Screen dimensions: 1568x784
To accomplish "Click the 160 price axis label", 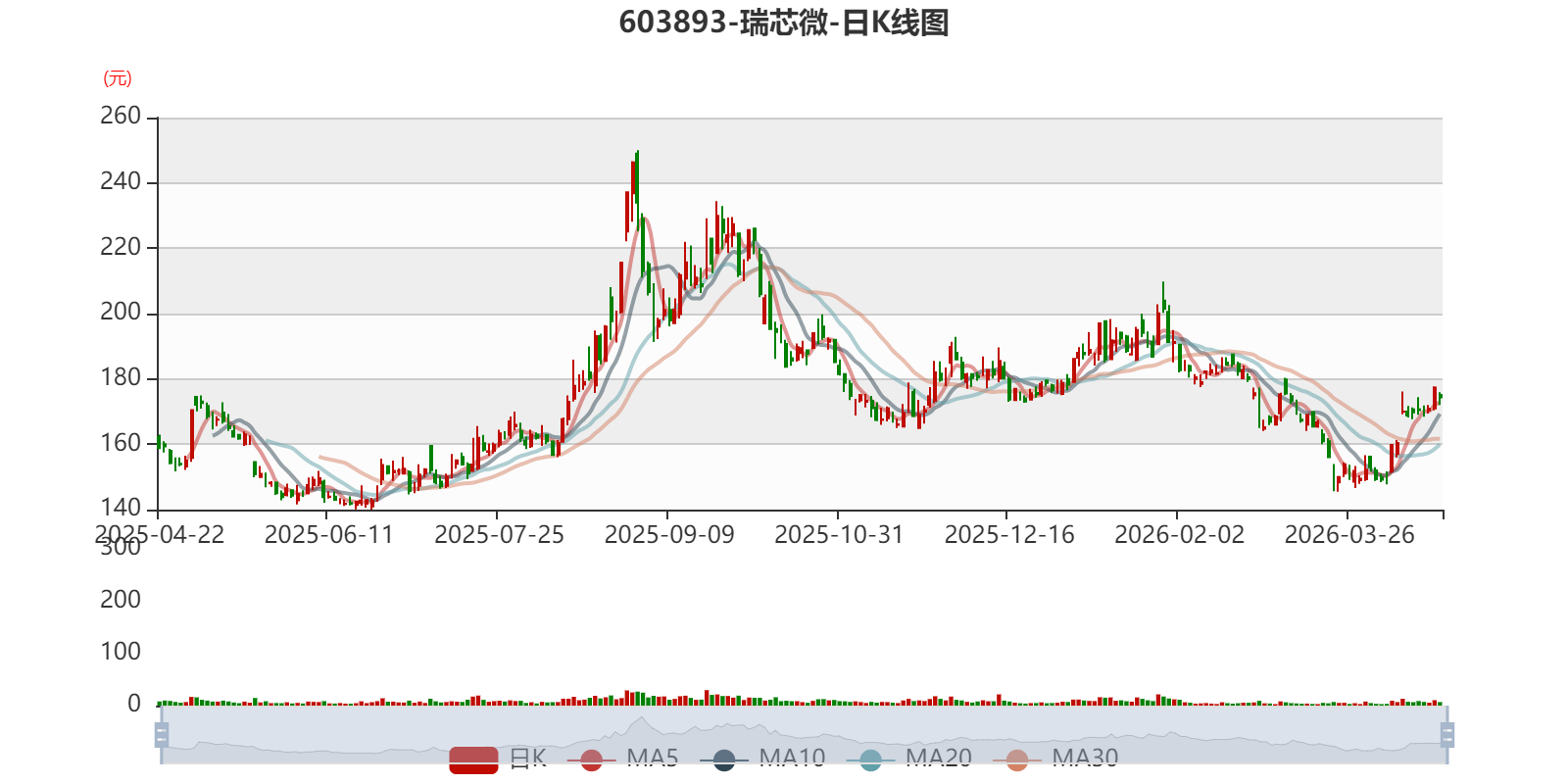I will [121, 443].
